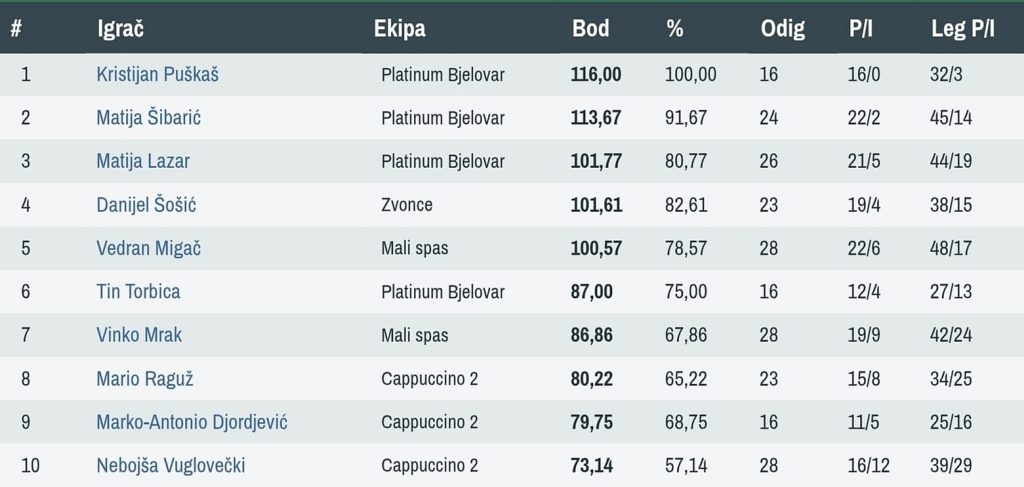Viewport: 1024px width, 487px height.
Task: Open Nebojša Vuglovečki player page
Action: tap(171, 466)
